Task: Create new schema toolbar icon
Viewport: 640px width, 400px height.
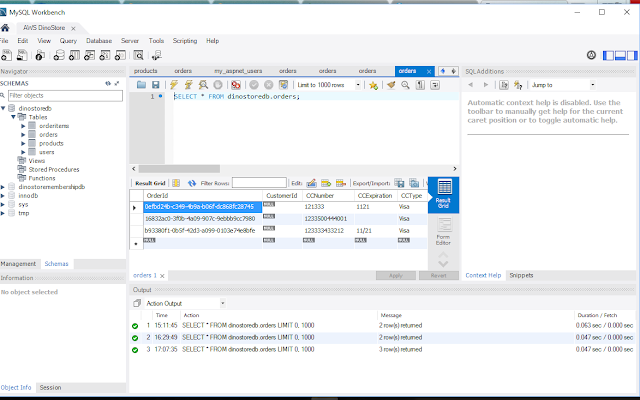Action: [x=59, y=55]
